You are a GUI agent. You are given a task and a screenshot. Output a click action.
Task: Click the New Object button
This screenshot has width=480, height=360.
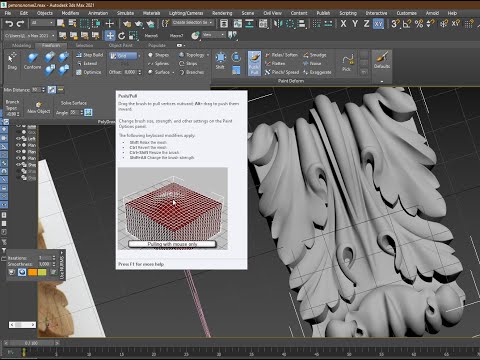click(39, 108)
